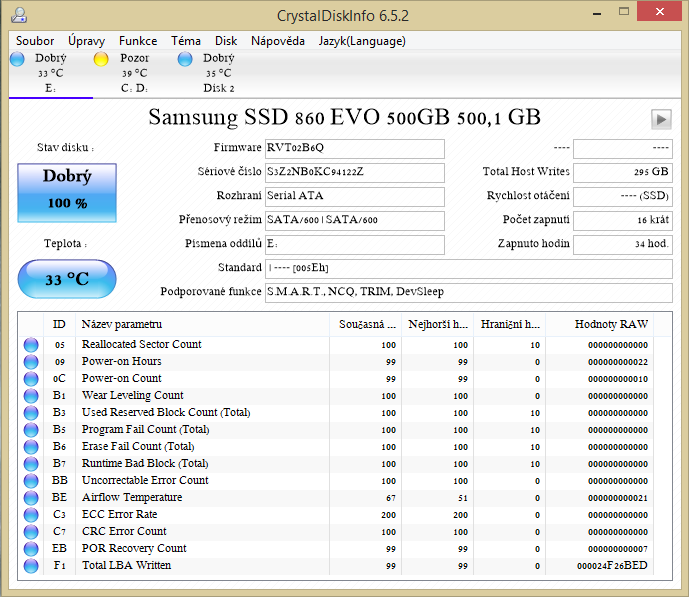This screenshot has height=597, width=689.
Task: Click the 33 °C temperature button
Action: pyautogui.click(x=67, y=279)
